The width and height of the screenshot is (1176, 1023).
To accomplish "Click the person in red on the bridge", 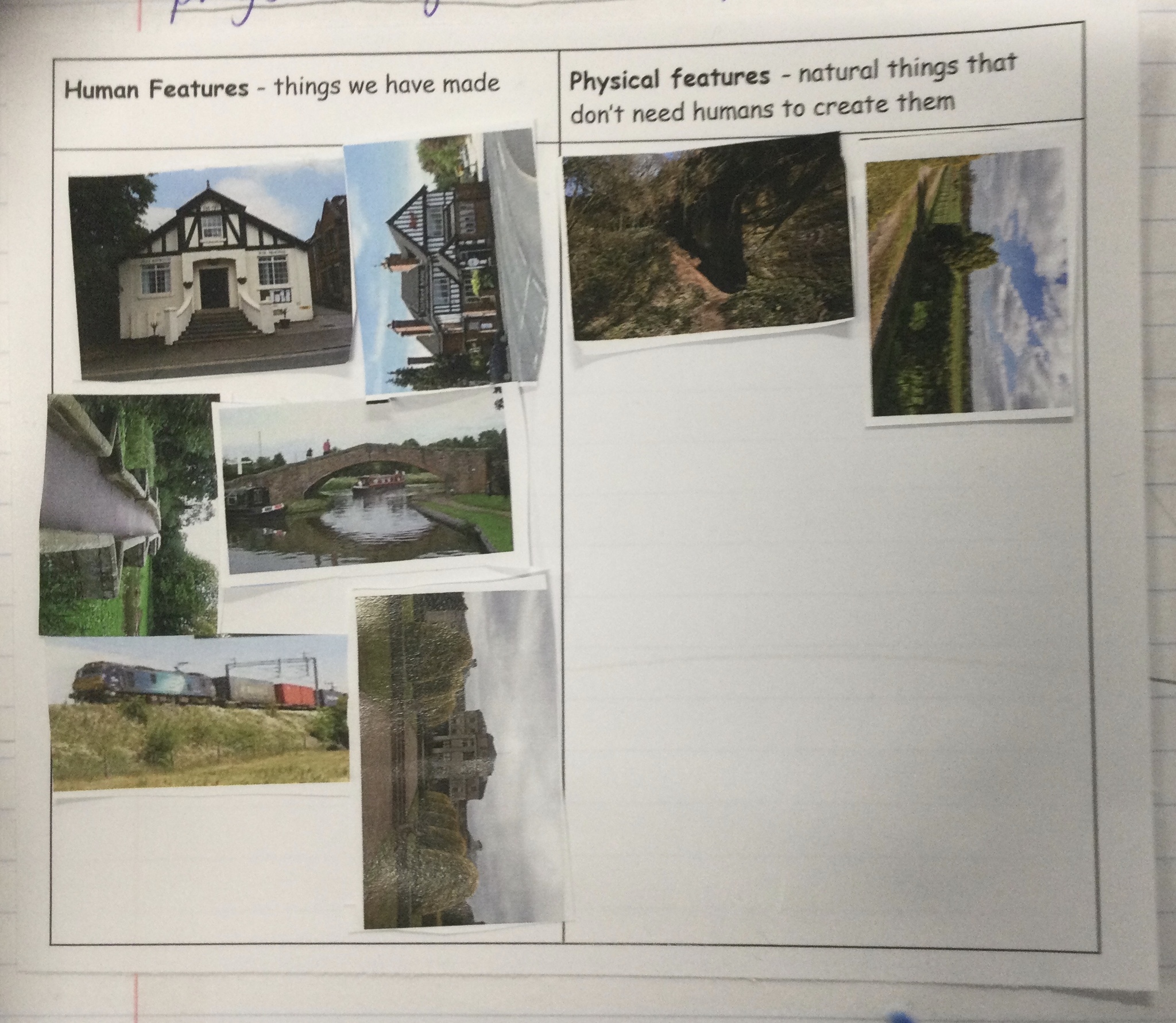I will [x=327, y=446].
